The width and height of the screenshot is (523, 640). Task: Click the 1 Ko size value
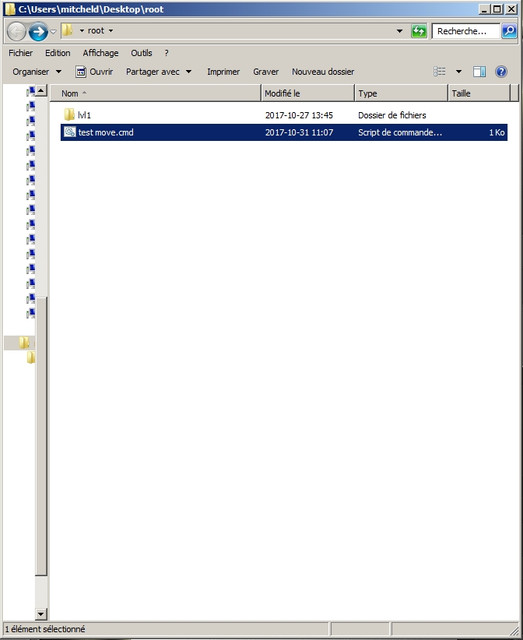[497, 133]
